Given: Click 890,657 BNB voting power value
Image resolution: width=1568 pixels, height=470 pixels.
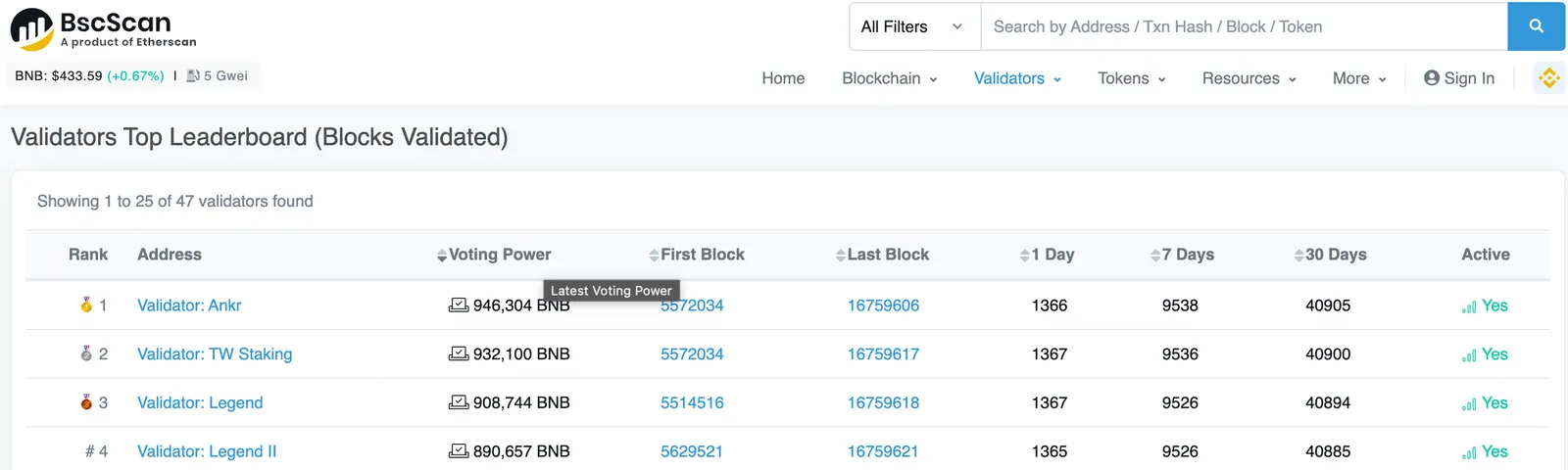Looking at the screenshot, I should click(x=521, y=452).
